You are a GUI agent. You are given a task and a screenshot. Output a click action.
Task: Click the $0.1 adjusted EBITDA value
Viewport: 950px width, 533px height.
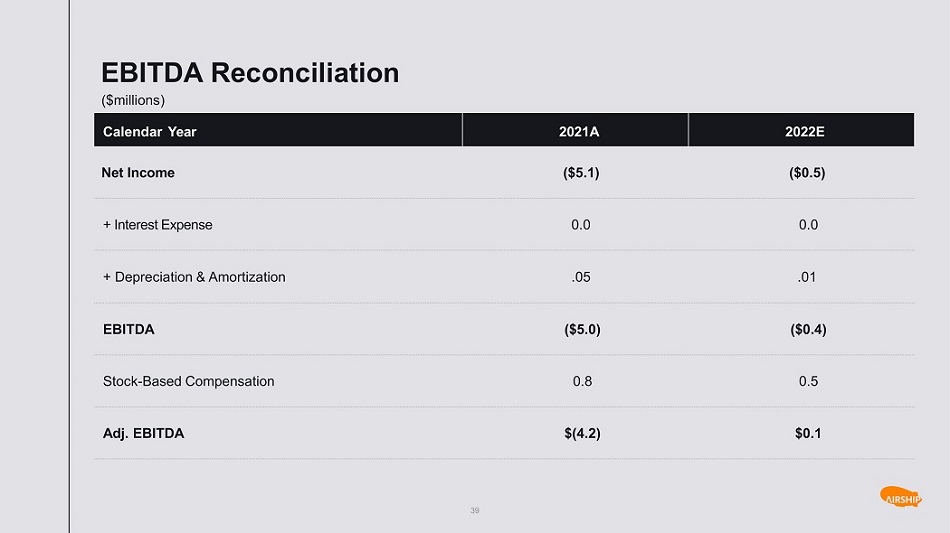pos(806,434)
